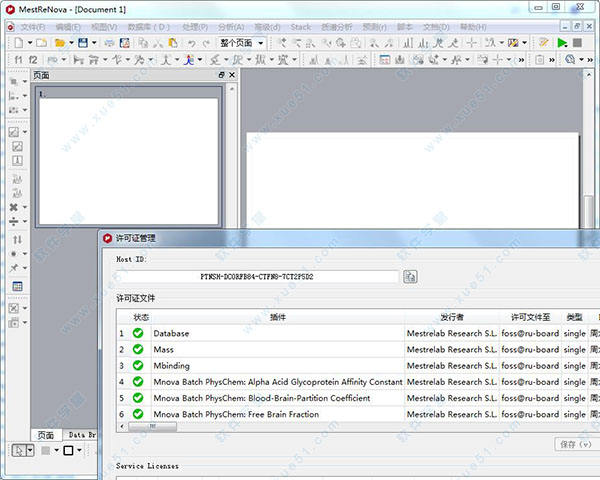Click the Export to PDF icon

pyautogui.click(x=125, y=43)
